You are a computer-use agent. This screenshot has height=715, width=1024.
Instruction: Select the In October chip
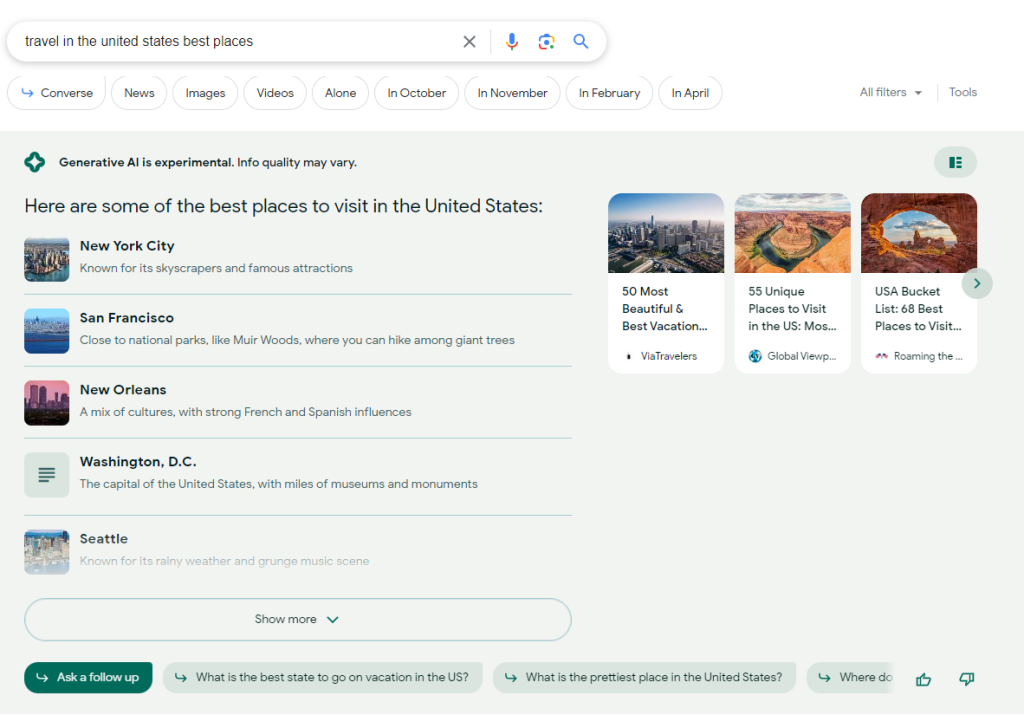(417, 93)
